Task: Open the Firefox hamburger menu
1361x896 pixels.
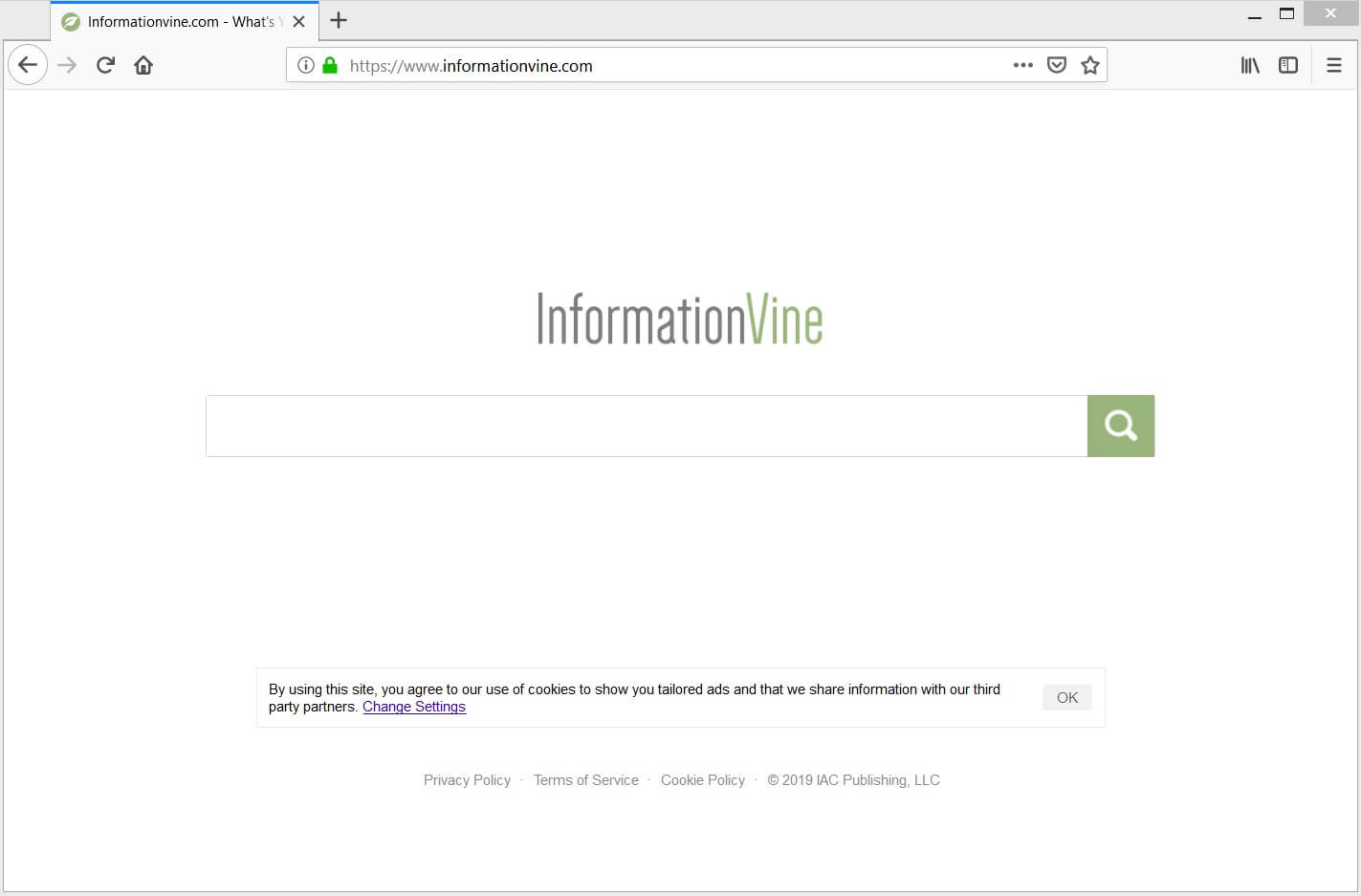Action: pos(1334,65)
